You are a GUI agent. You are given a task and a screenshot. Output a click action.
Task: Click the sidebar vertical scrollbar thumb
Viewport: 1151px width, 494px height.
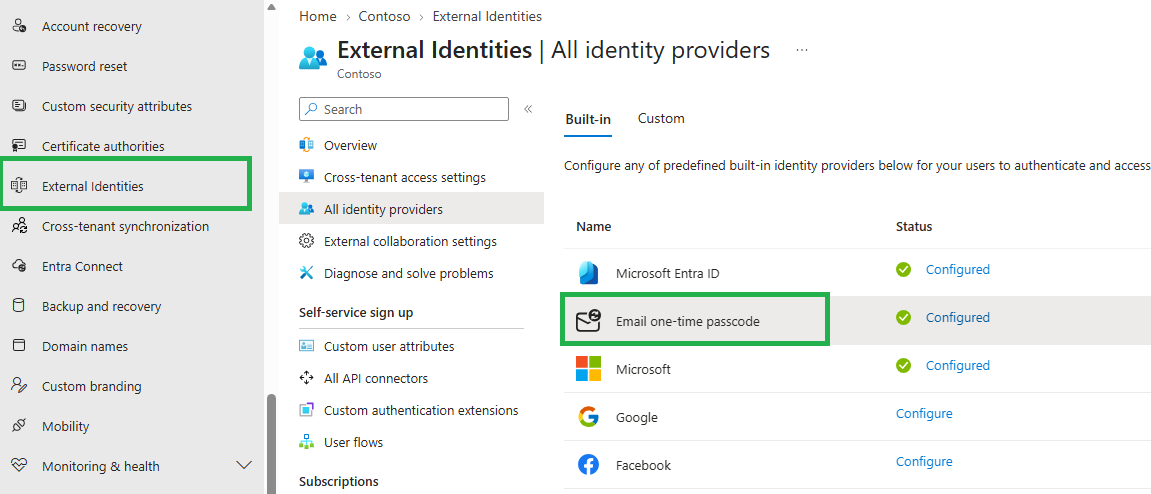click(272, 444)
